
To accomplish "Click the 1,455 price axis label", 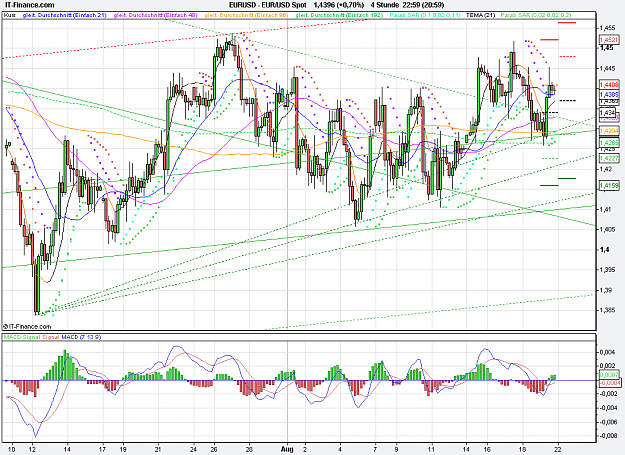I will [607, 28].
